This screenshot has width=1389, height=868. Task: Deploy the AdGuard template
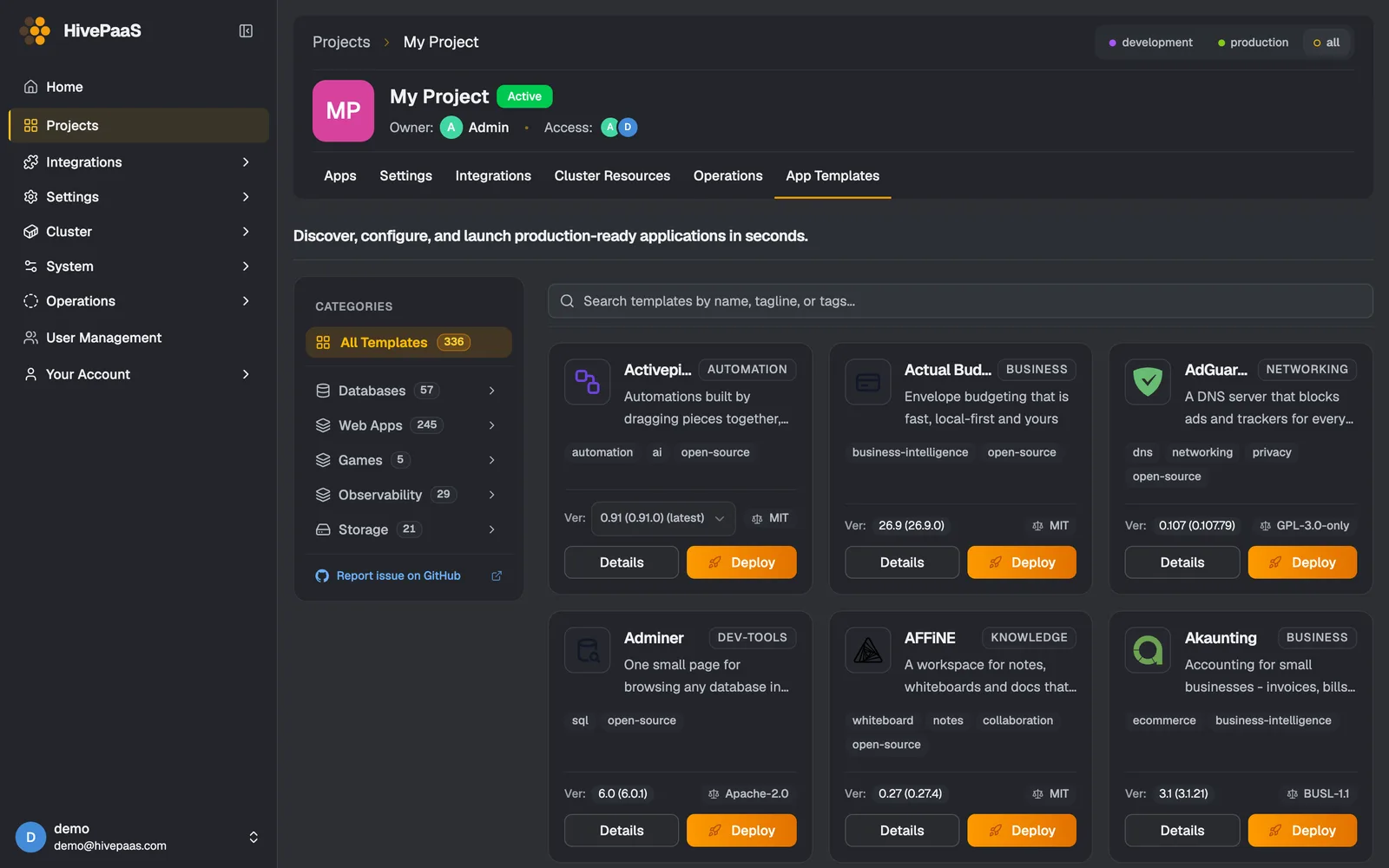coord(1302,562)
